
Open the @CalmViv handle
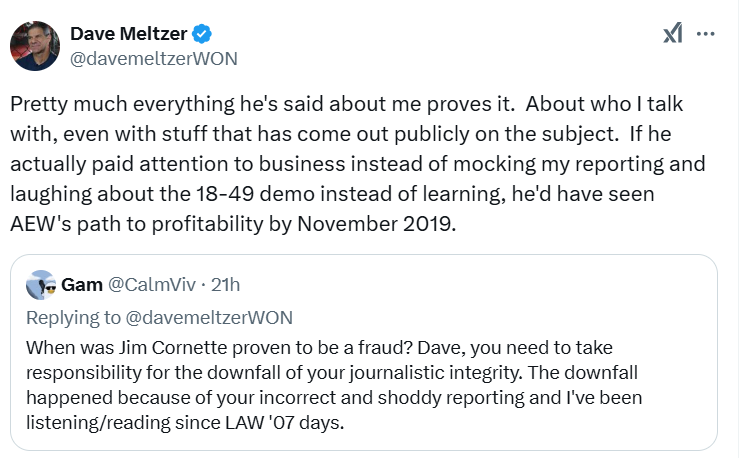(148, 285)
